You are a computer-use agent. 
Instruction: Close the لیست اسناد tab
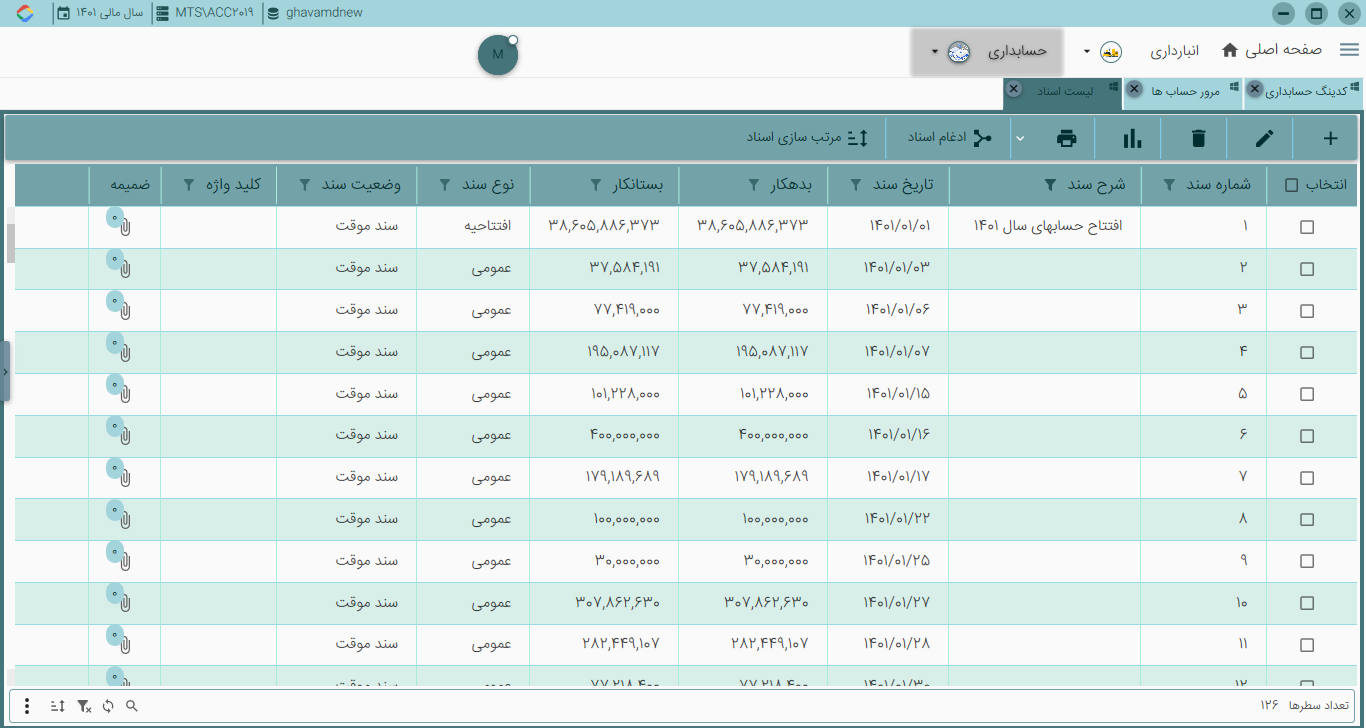click(x=1014, y=90)
